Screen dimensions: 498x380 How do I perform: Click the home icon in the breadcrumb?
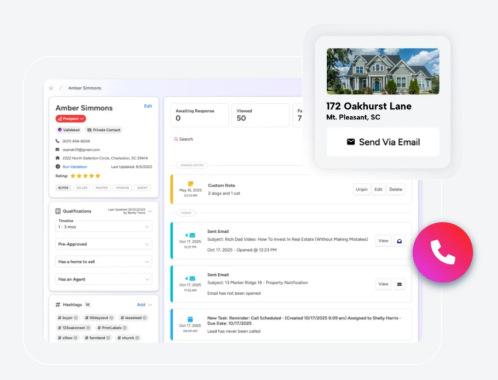point(51,88)
